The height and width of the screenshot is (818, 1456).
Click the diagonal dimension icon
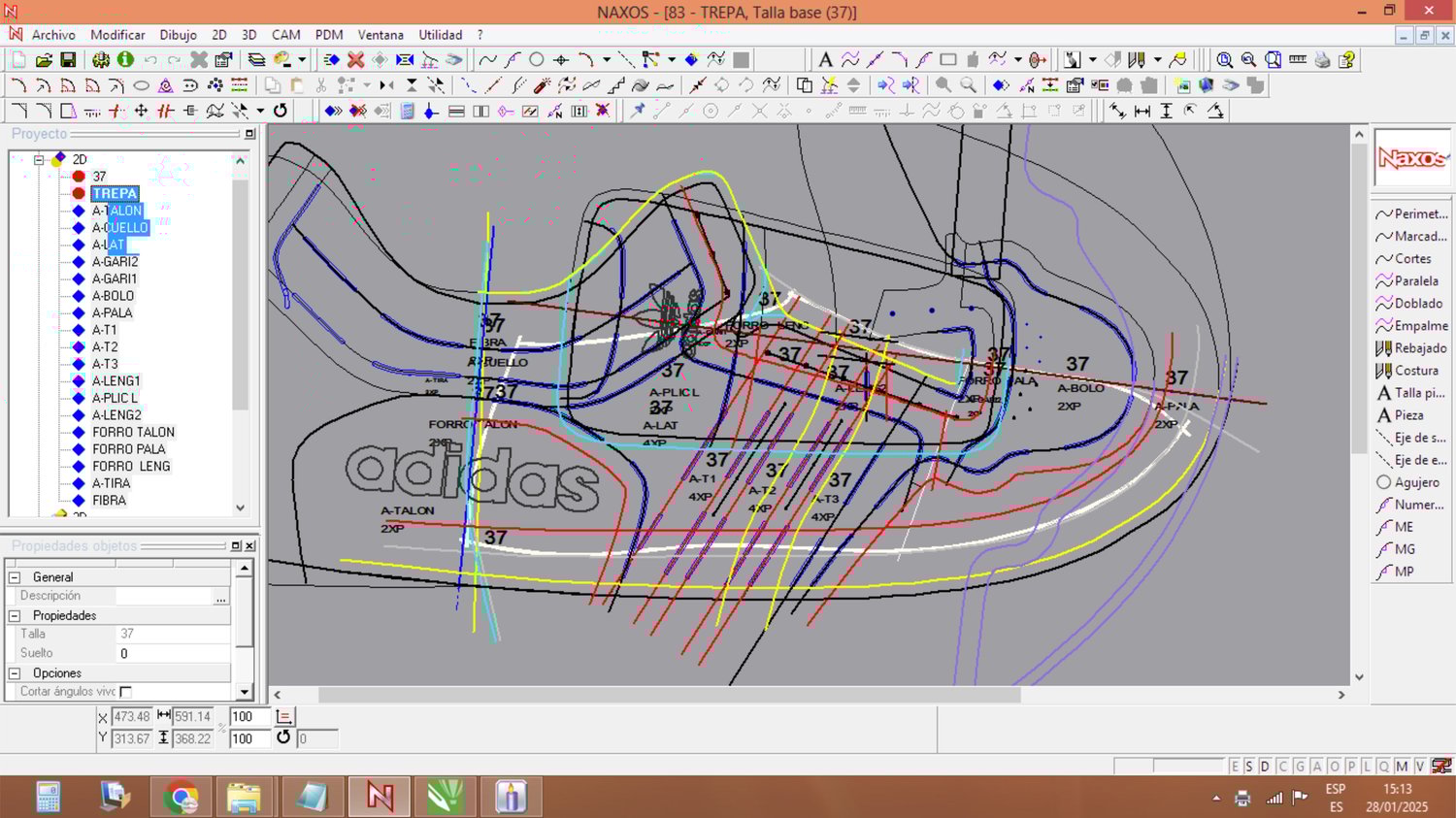pos(1118,111)
